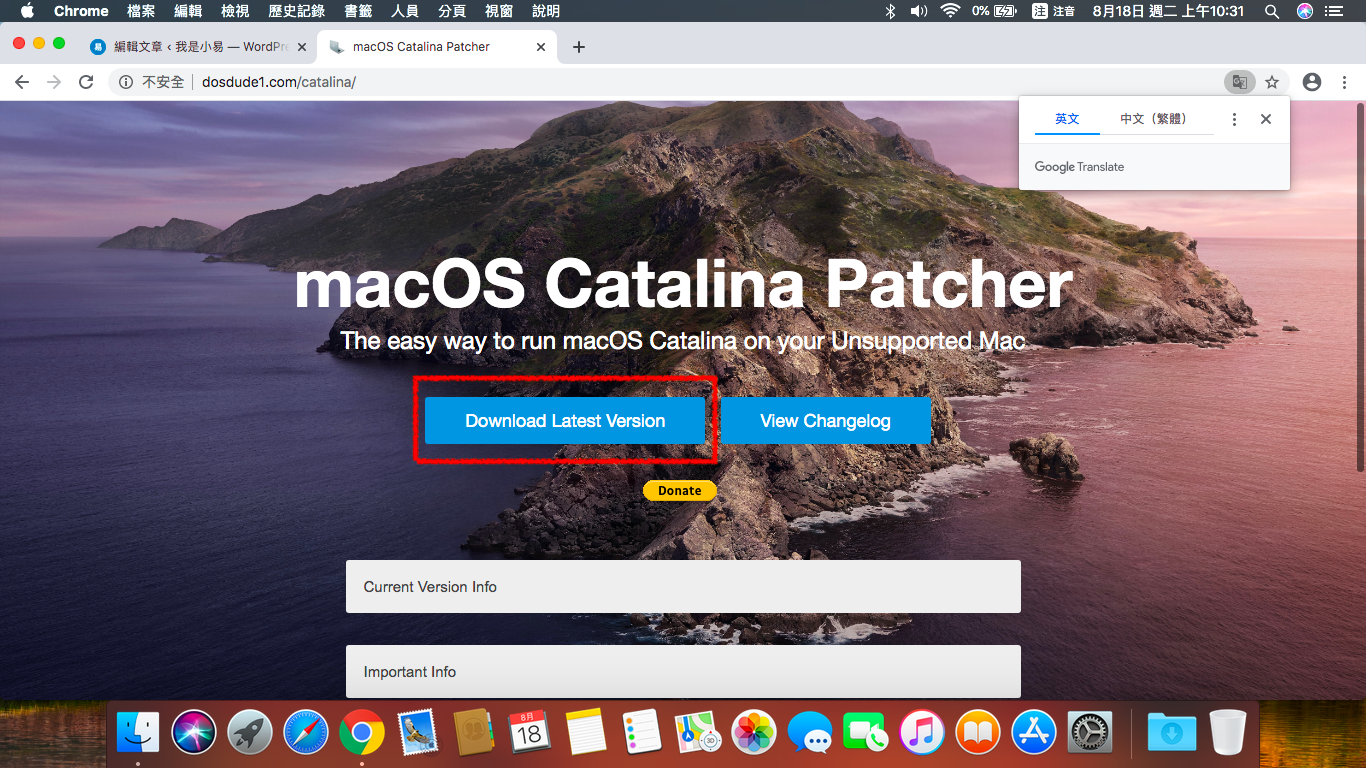The width and height of the screenshot is (1366, 768).
Task: Close the Google Translate popup
Action: [1266, 119]
